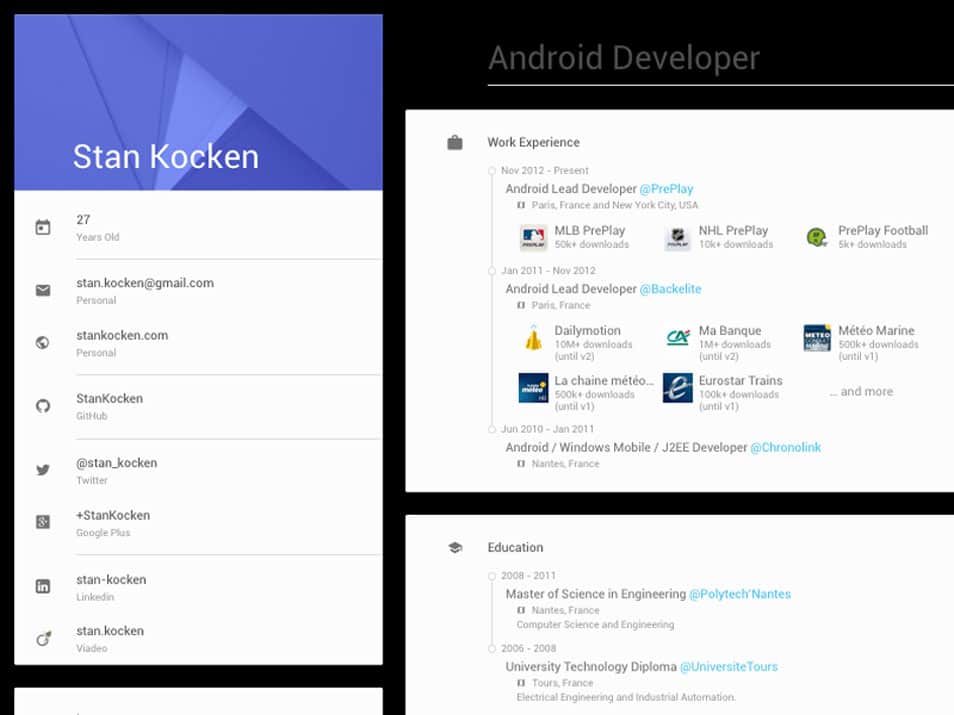Click the PrePlay Football app name
This screenshot has width=954, height=715.
coord(883,231)
